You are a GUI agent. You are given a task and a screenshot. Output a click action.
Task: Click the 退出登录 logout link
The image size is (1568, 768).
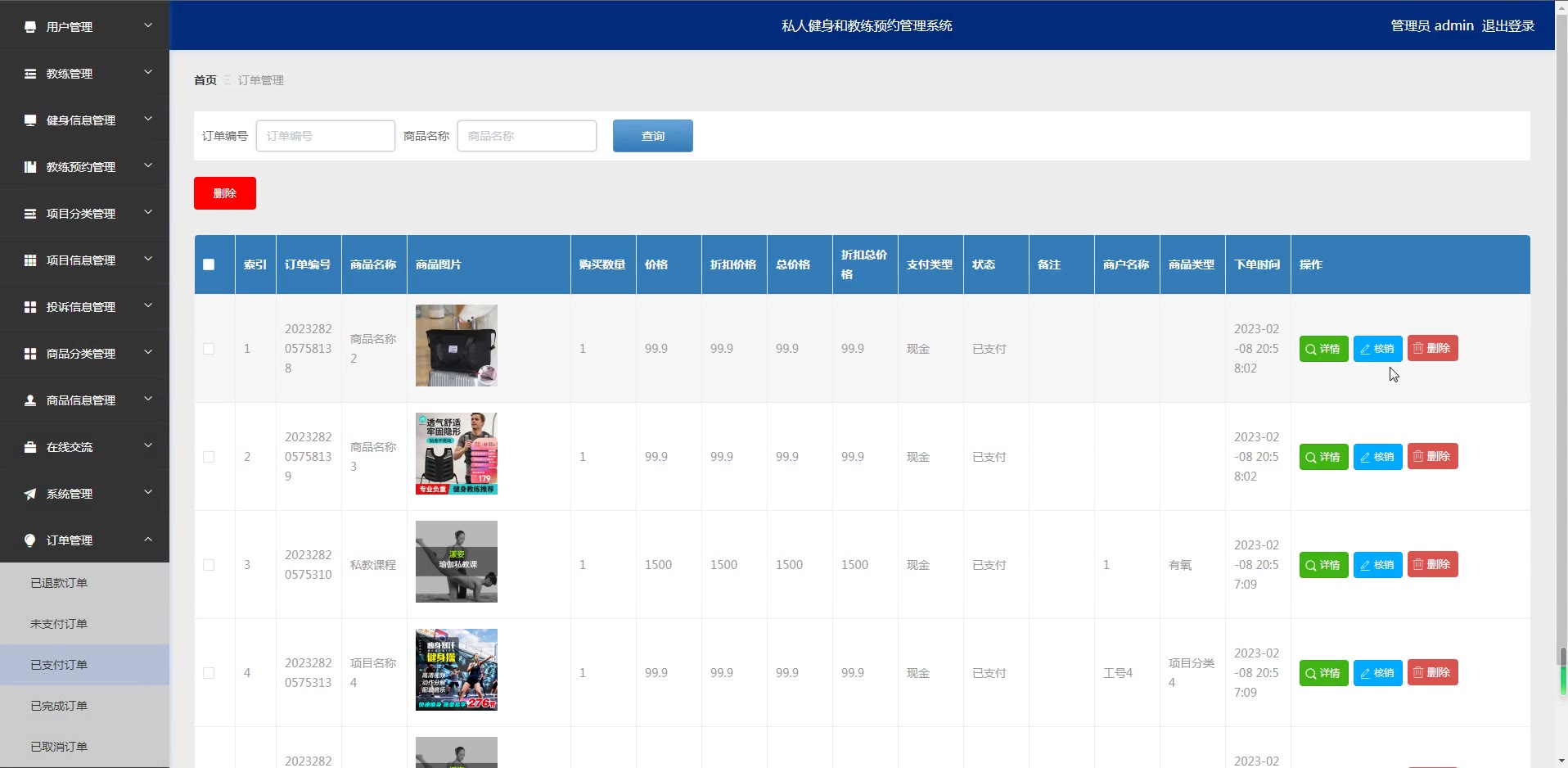1507,26
